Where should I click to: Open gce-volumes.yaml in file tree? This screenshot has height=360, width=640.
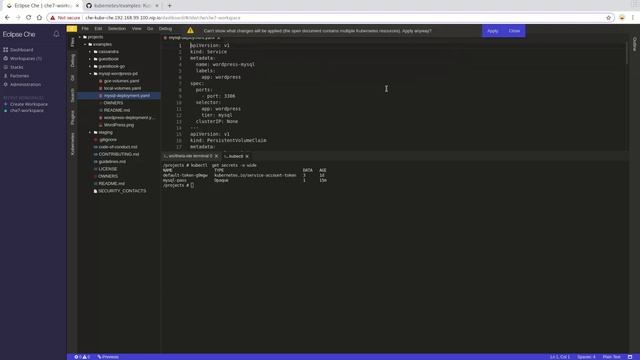point(121,81)
